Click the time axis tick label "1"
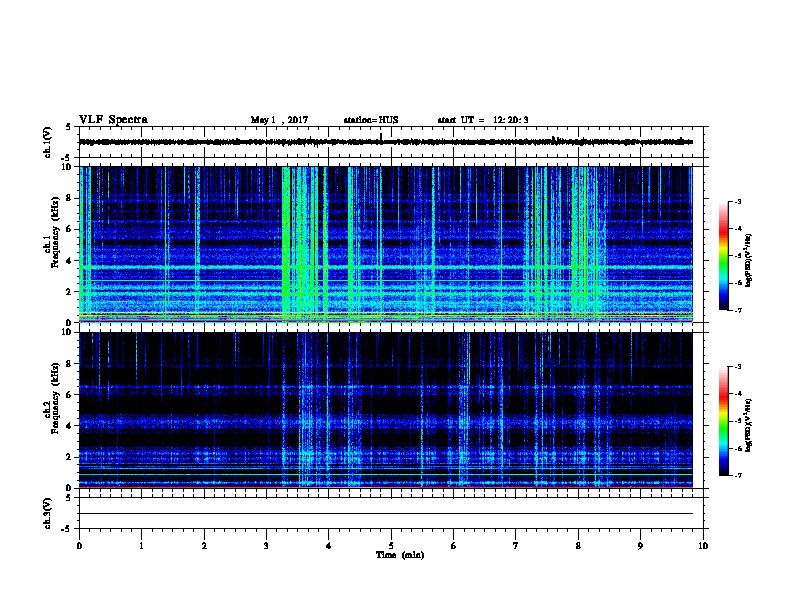This screenshot has width=792, height=612. [141, 546]
